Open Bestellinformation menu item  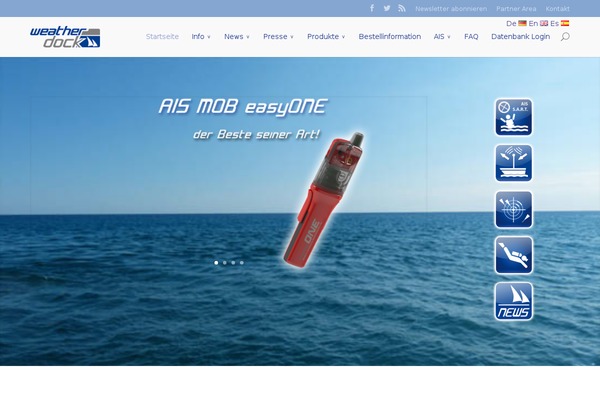click(x=390, y=37)
